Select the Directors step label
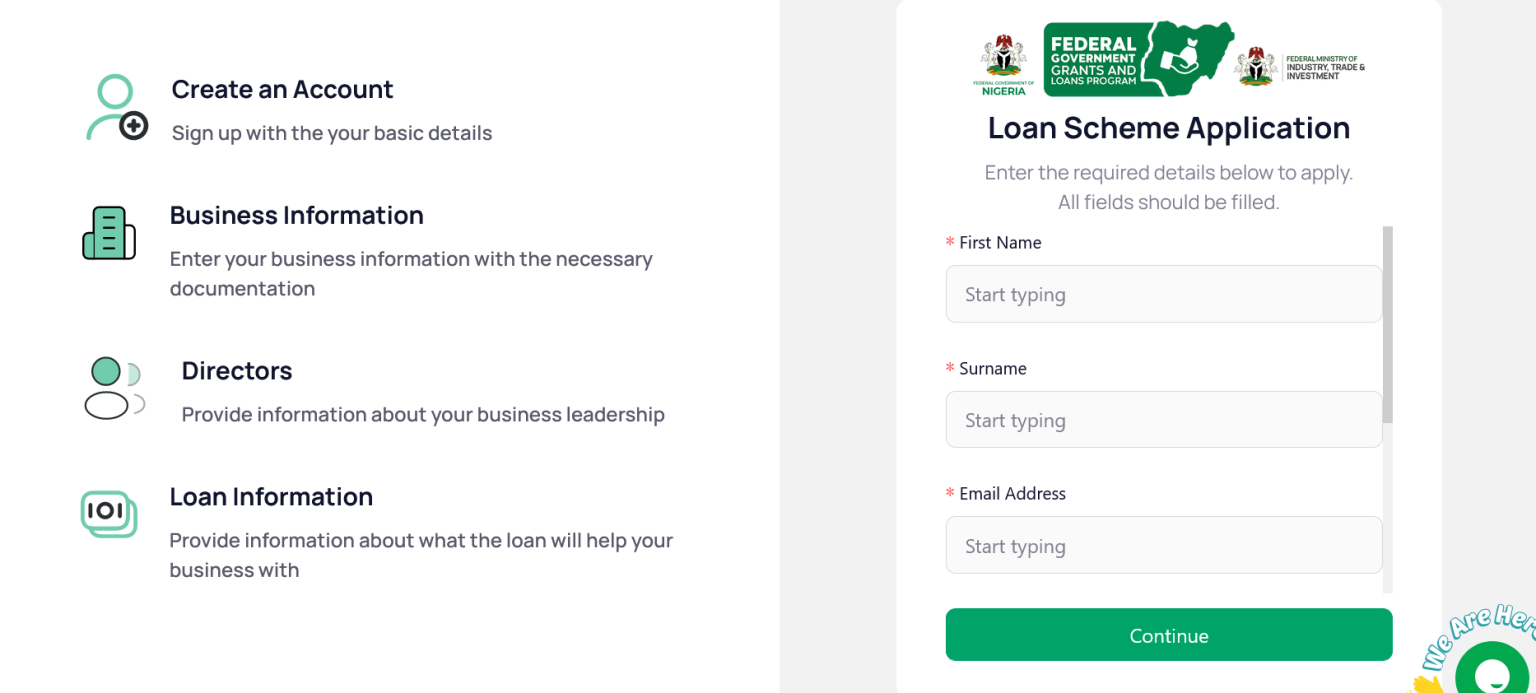The height and width of the screenshot is (693, 1536). [236, 370]
